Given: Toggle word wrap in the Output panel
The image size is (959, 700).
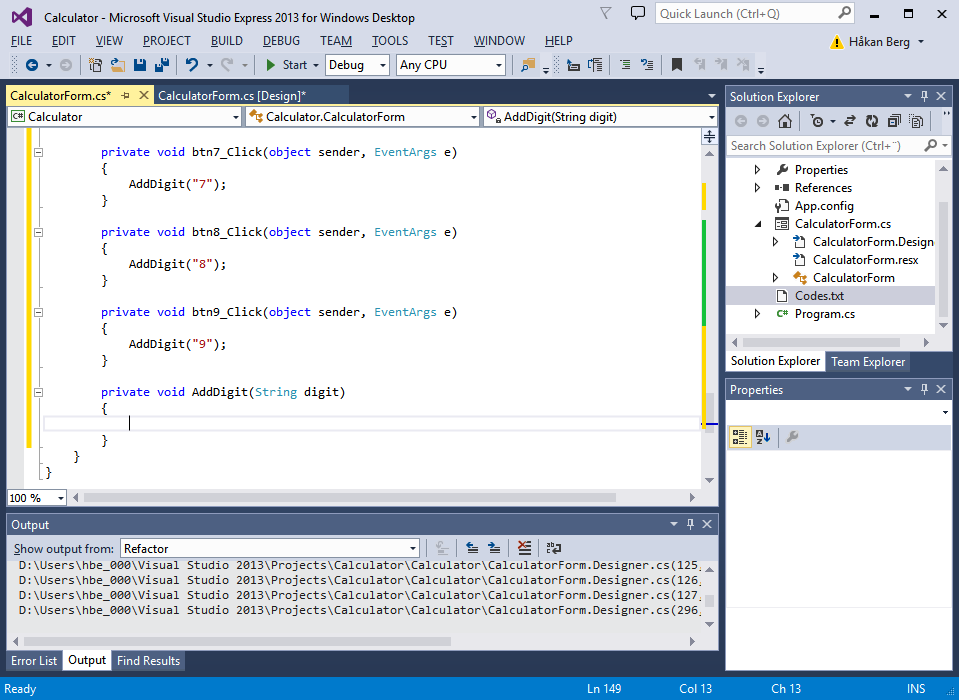Looking at the screenshot, I should [554, 548].
